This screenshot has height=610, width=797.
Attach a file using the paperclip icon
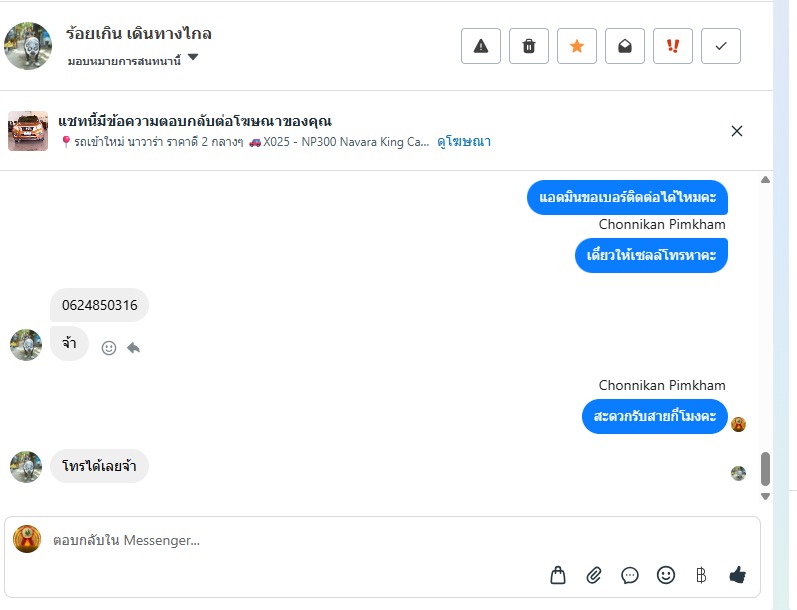[x=594, y=575]
